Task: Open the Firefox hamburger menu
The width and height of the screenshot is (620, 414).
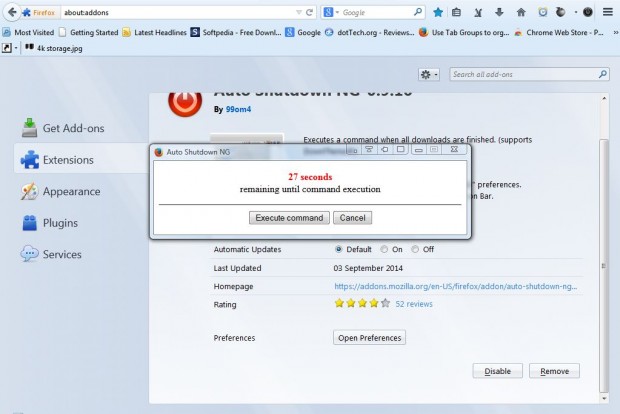Action: [x=608, y=12]
